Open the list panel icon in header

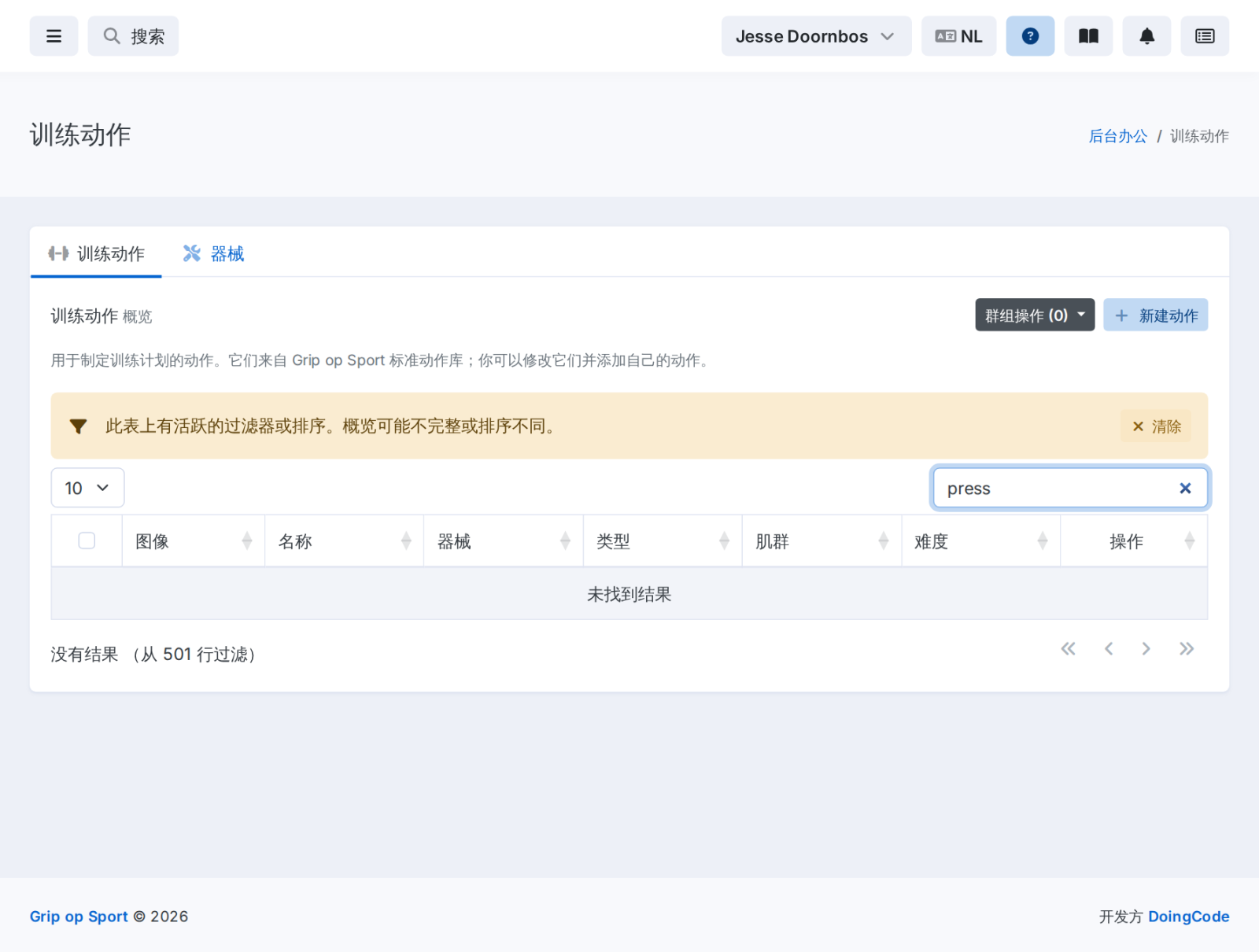(x=1205, y=36)
